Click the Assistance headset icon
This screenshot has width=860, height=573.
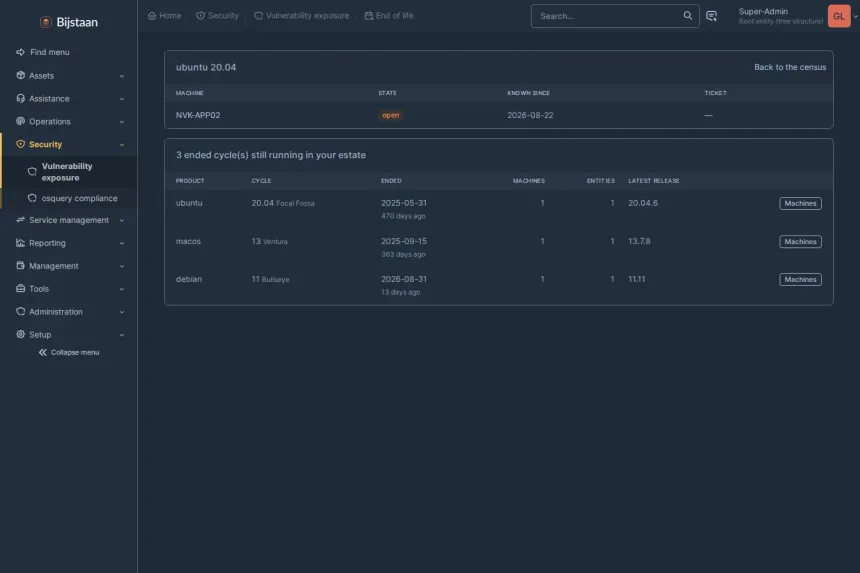[x=20, y=98]
